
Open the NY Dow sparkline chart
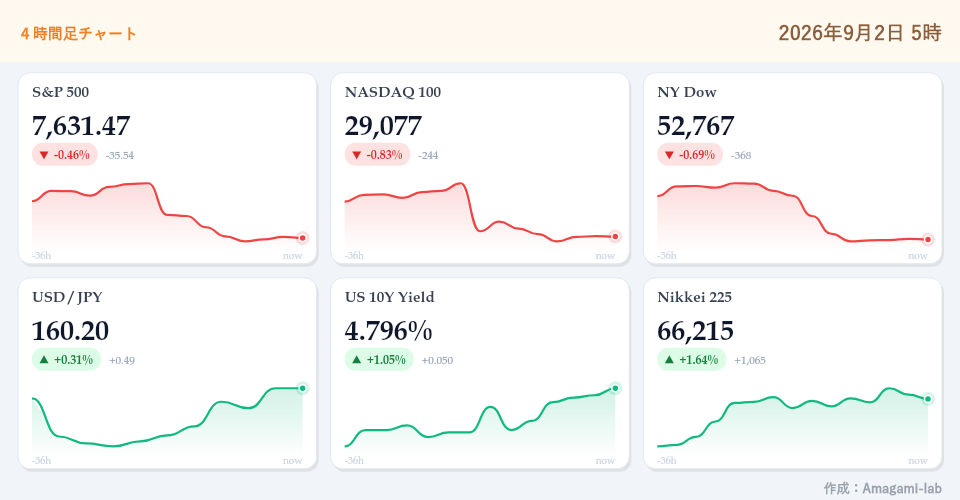click(793, 215)
